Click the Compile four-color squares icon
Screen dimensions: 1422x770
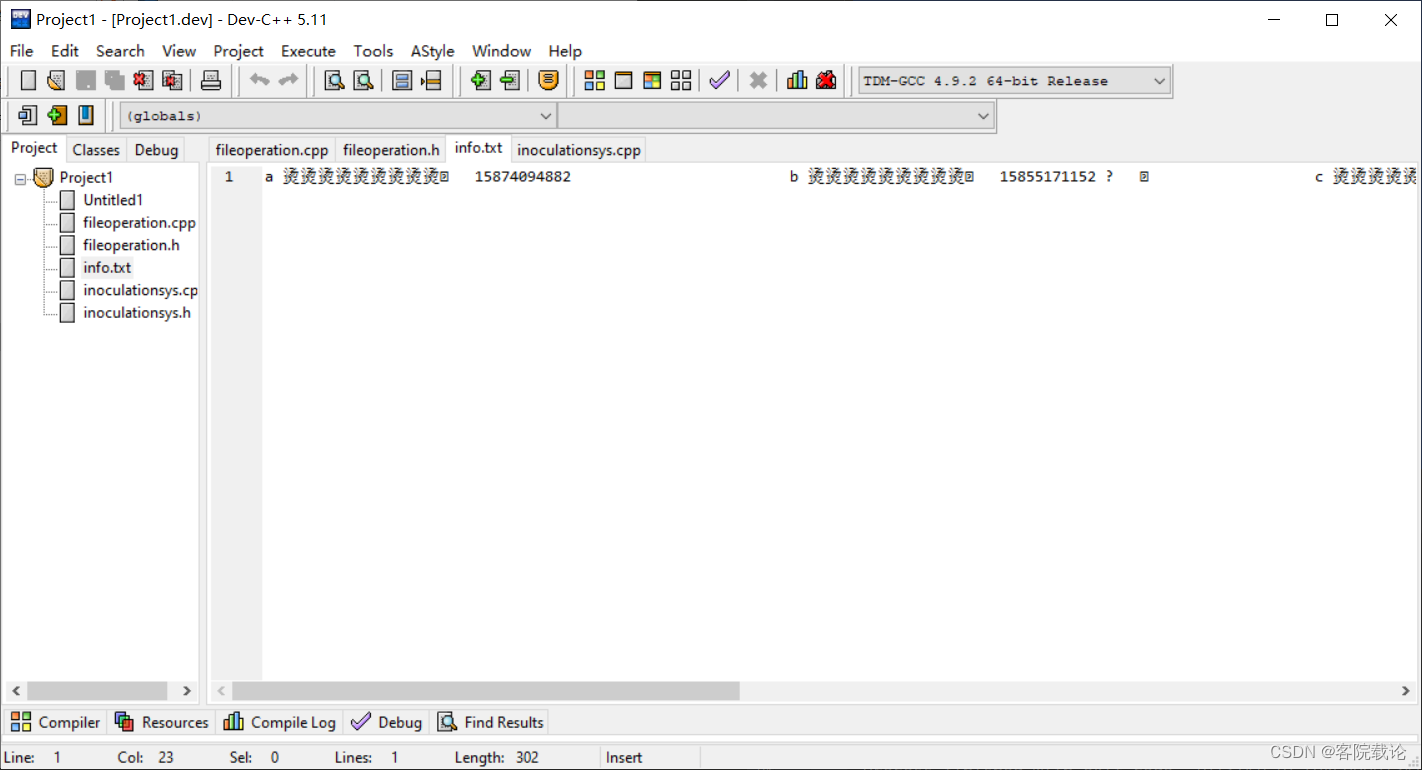pyautogui.click(x=594, y=80)
